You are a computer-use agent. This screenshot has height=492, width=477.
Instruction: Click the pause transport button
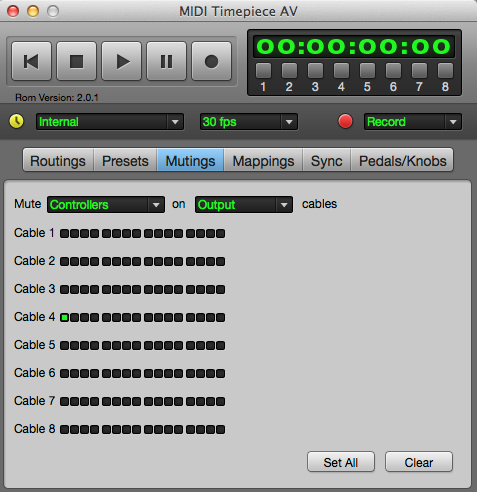pos(166,61)
